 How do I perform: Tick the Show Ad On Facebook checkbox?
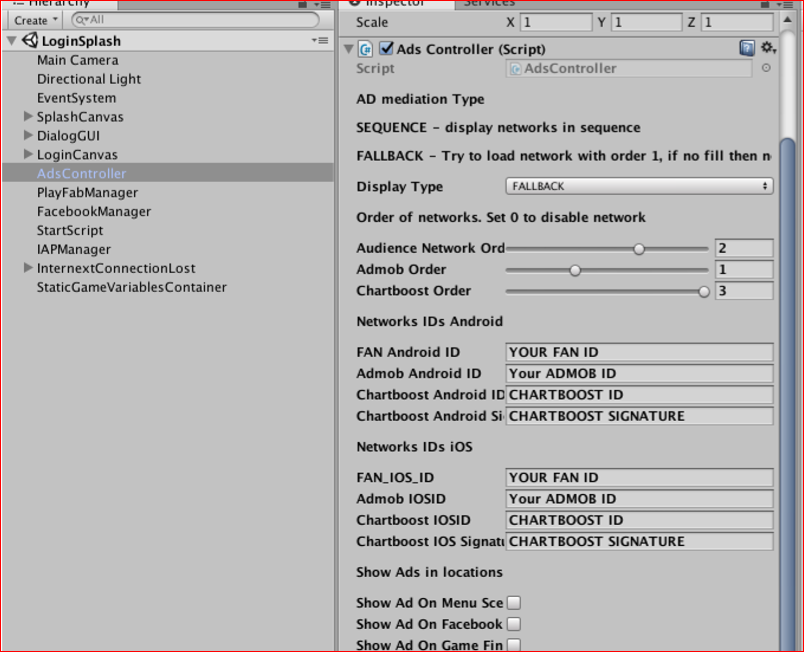point(514,624)
